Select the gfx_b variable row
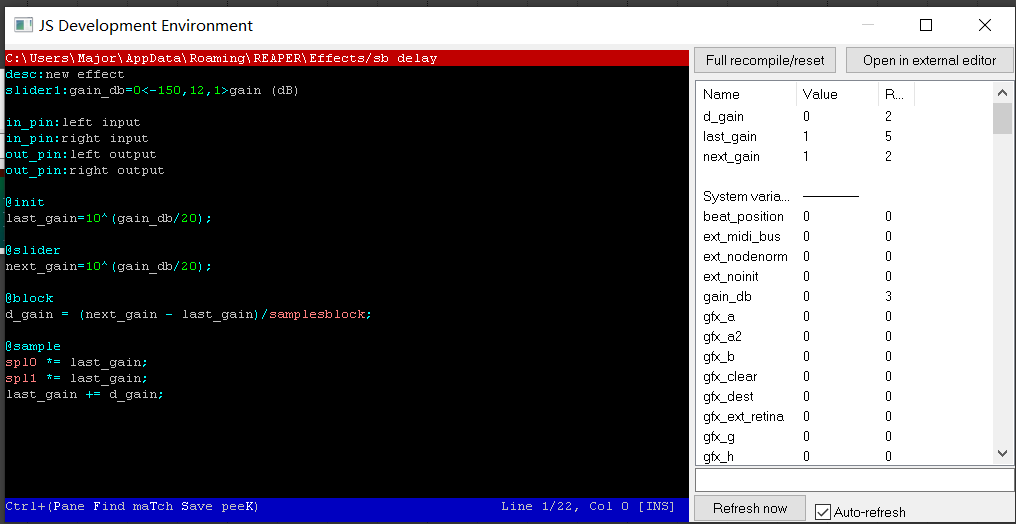Screen dimensions: 1016x524 point(844,357)
